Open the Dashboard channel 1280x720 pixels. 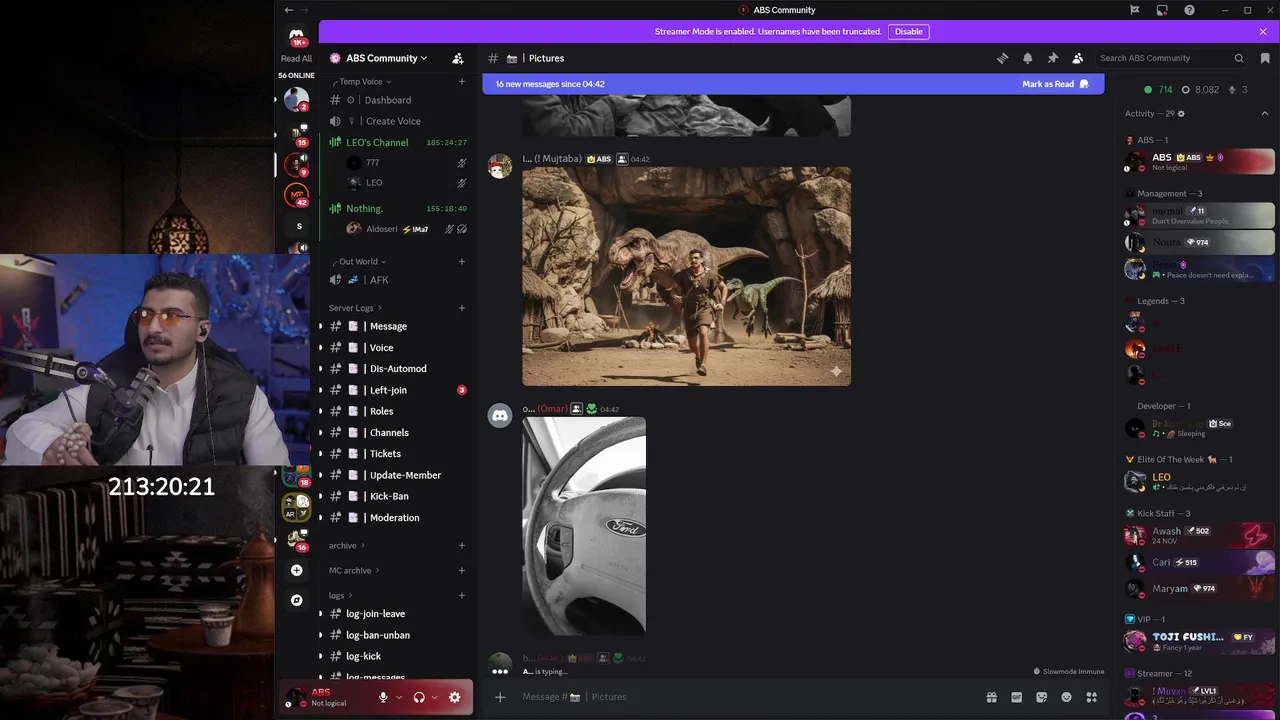(x=397, y=100)
